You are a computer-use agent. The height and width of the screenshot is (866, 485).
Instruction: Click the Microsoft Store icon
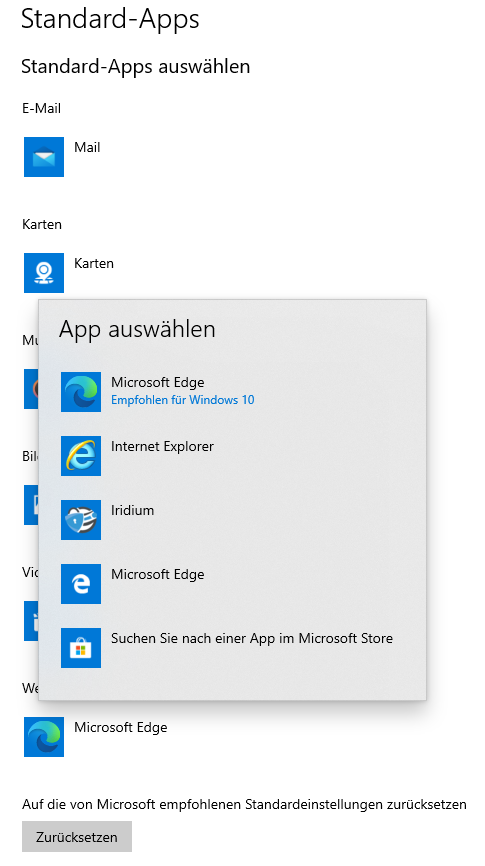click(x=81, y=648)
